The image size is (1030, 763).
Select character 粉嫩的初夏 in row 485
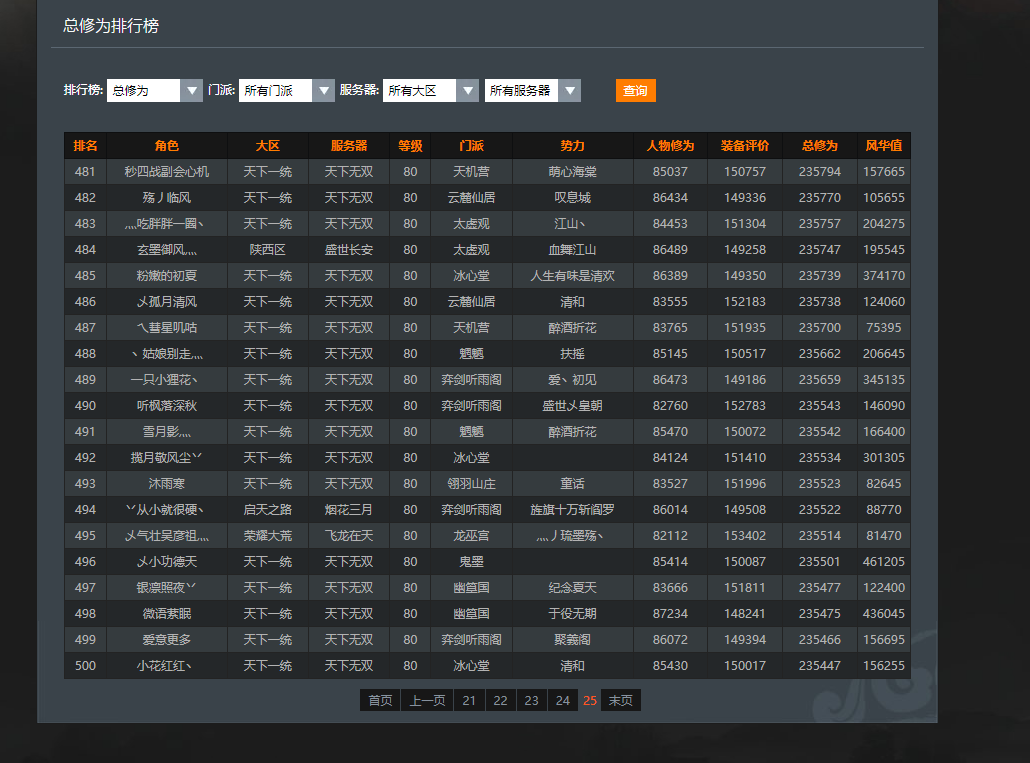167,276
